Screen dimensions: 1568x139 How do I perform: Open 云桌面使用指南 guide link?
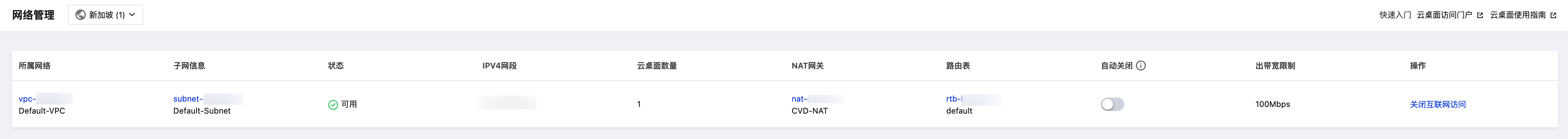(x=1517, y=15)
